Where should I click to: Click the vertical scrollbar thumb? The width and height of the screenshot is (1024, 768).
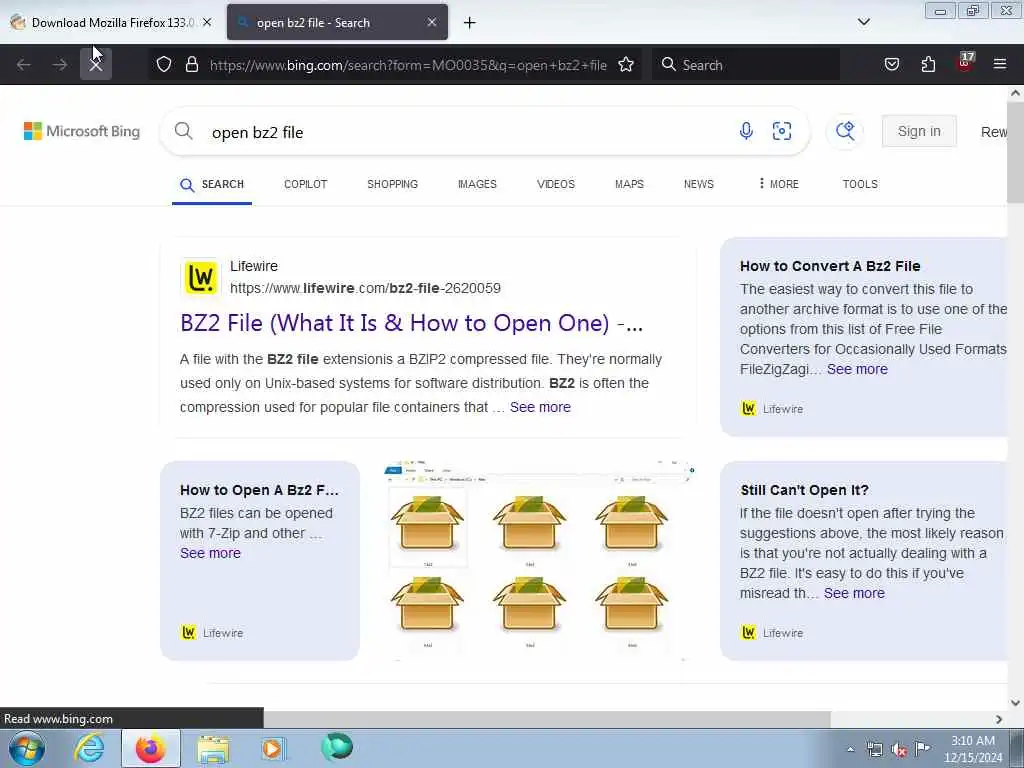[x=1015, y=153]
